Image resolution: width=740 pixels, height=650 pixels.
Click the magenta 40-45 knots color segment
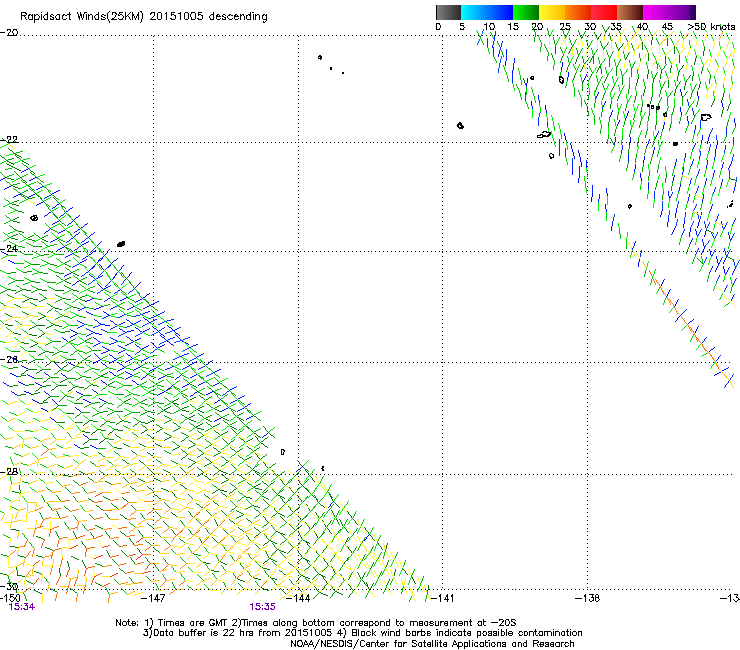[656, 12]
